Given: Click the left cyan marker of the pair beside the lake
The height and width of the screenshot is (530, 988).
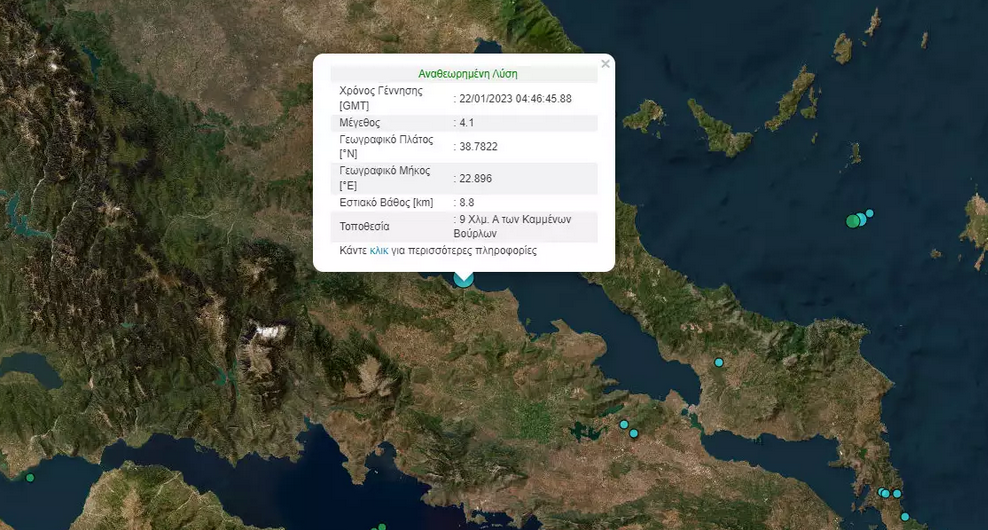Looking at the screenshot, I should [x=624, y=425].
